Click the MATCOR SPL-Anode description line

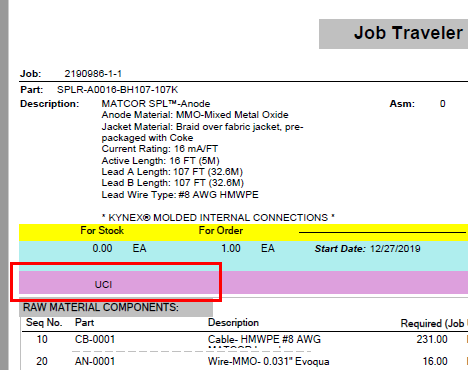point(156,104)
